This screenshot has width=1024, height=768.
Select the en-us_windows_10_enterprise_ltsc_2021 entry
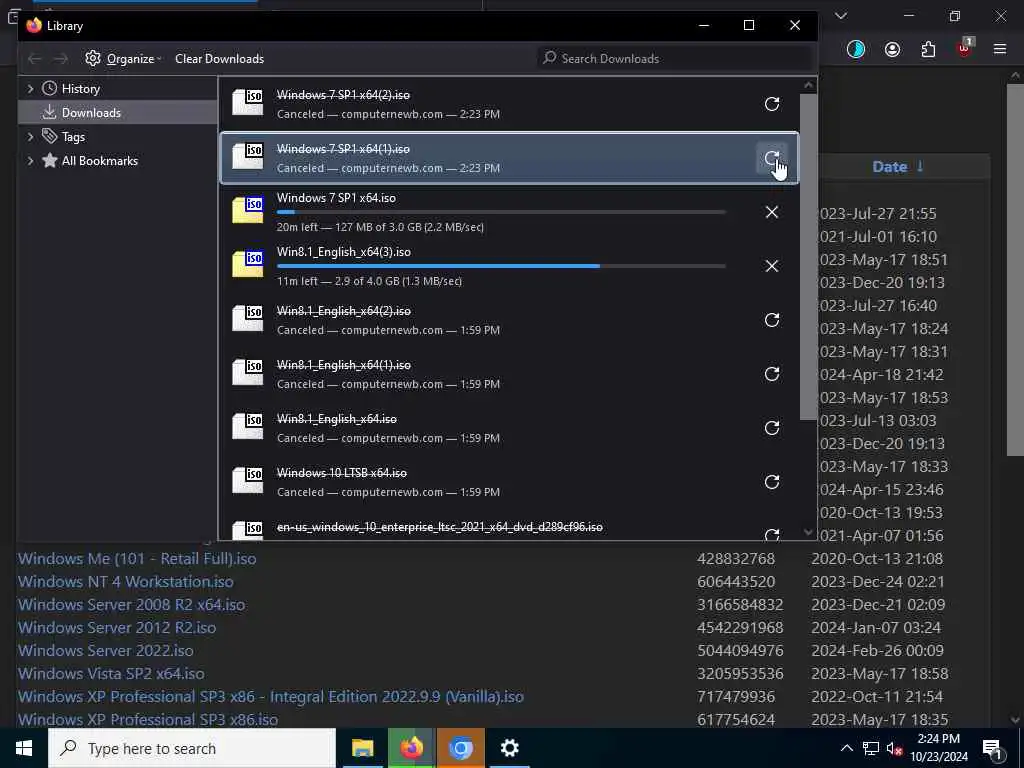click(509, 527)
